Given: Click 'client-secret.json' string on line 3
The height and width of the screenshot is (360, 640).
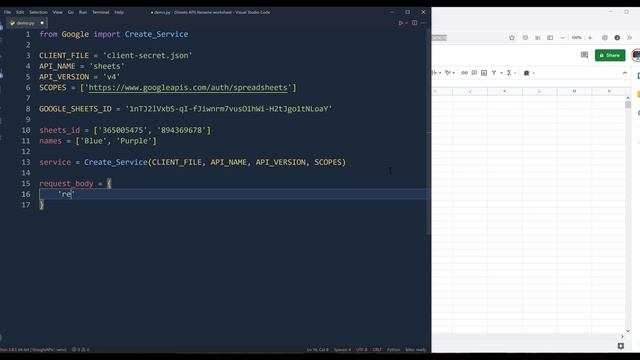Looking at the screenshot, I should tap(147, 56).
